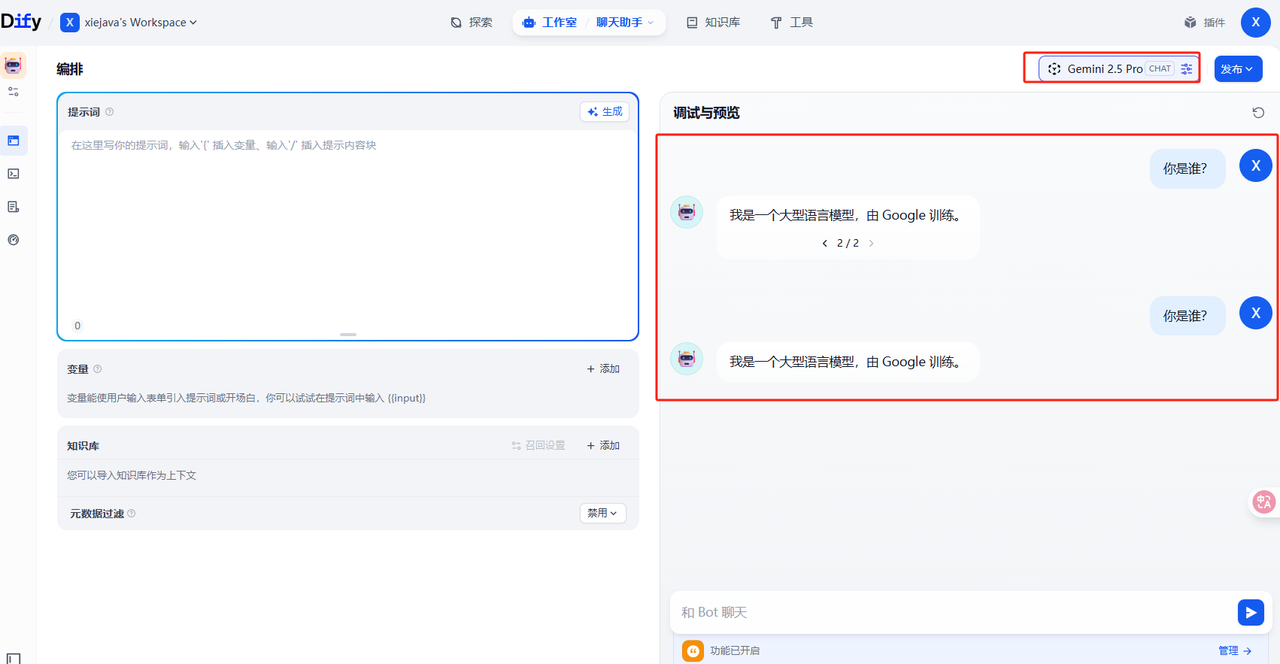
Task: Open the logs icon in the left sidebar
Action: [x=13, y=206]
